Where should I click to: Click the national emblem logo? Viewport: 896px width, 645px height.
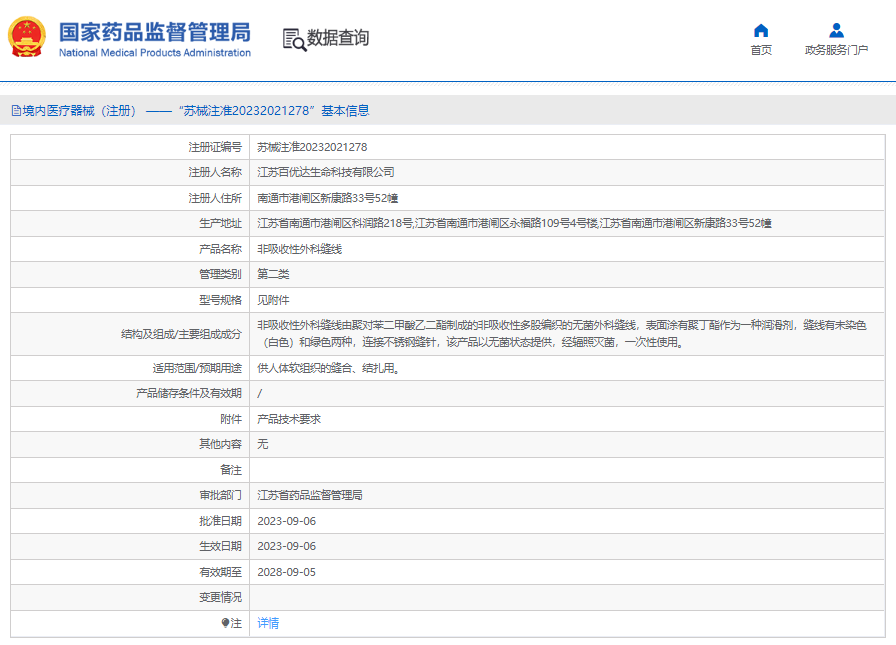pos(27,37)
